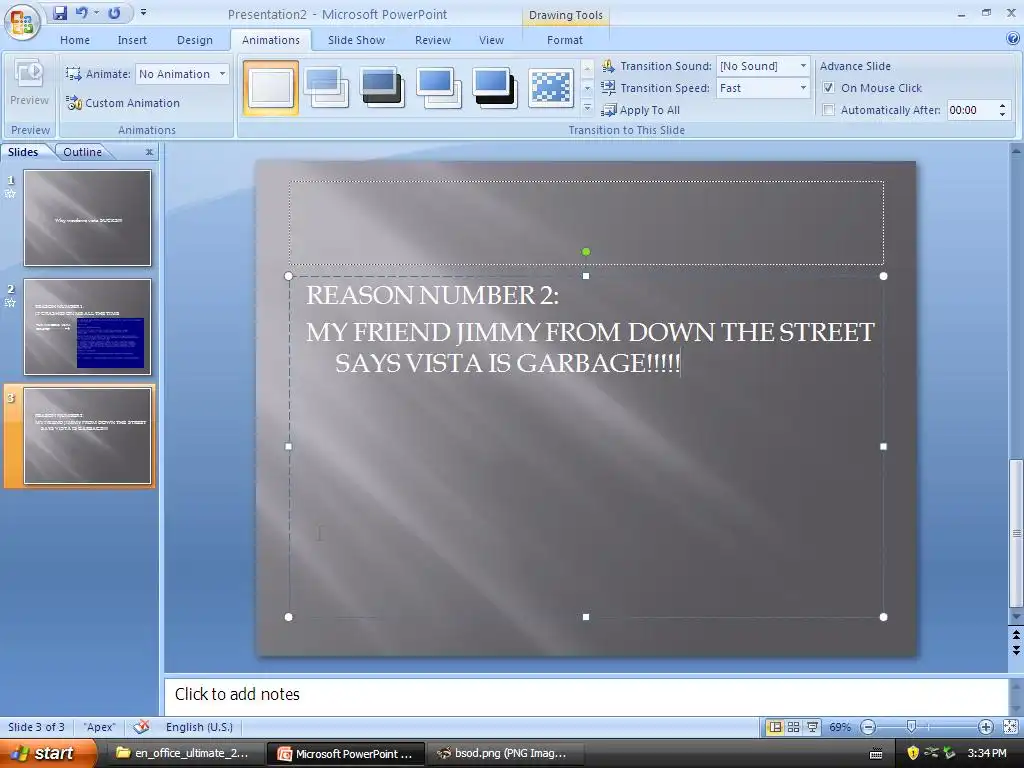Go to the Design tab

click(x=195, y=40)
